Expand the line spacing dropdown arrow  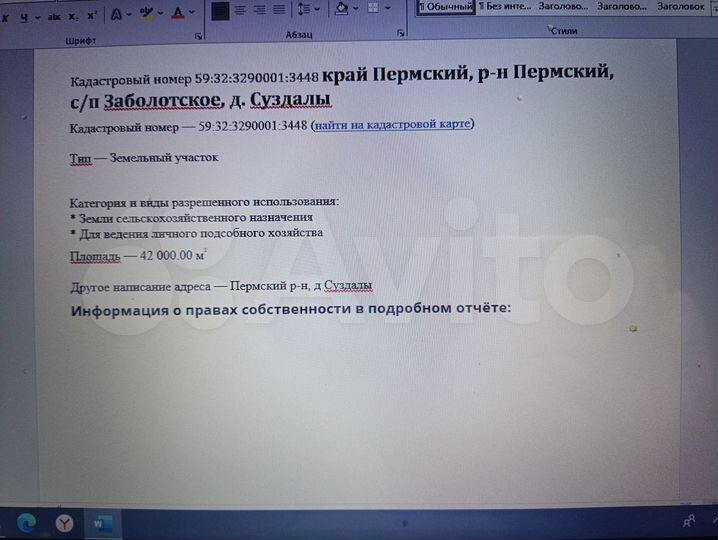coord(317,9)
